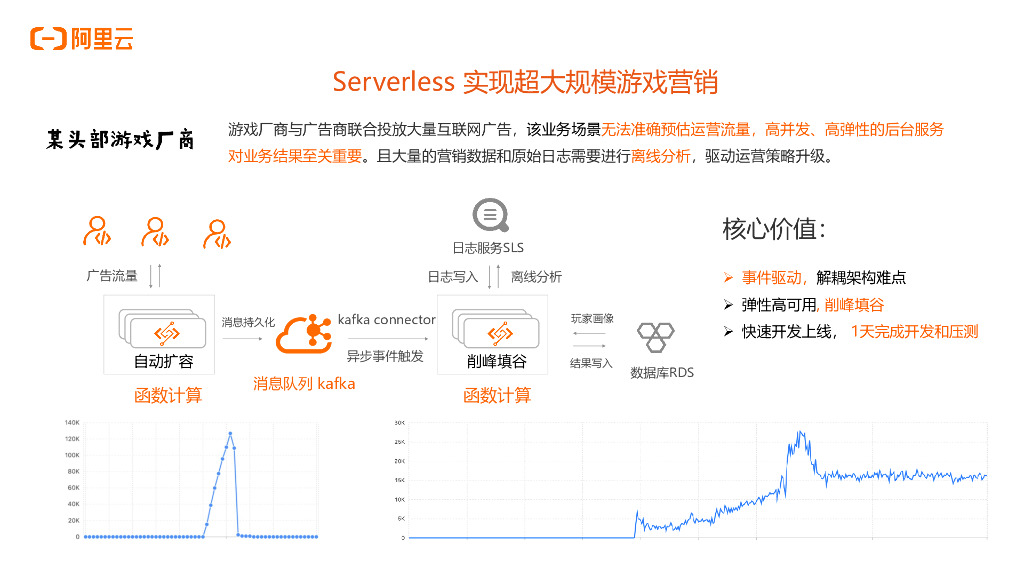Click the peak of the right line chart
The image size is (1024, 576).
click(800, 432)
